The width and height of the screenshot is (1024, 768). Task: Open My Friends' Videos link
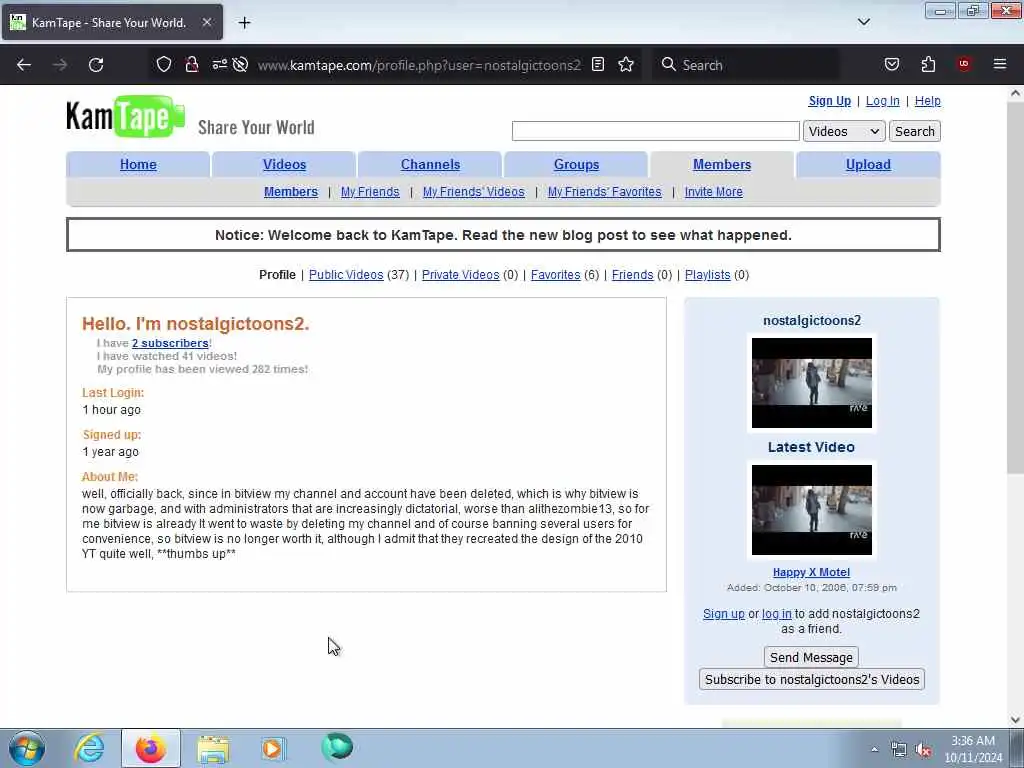click(x=473, y=192)
